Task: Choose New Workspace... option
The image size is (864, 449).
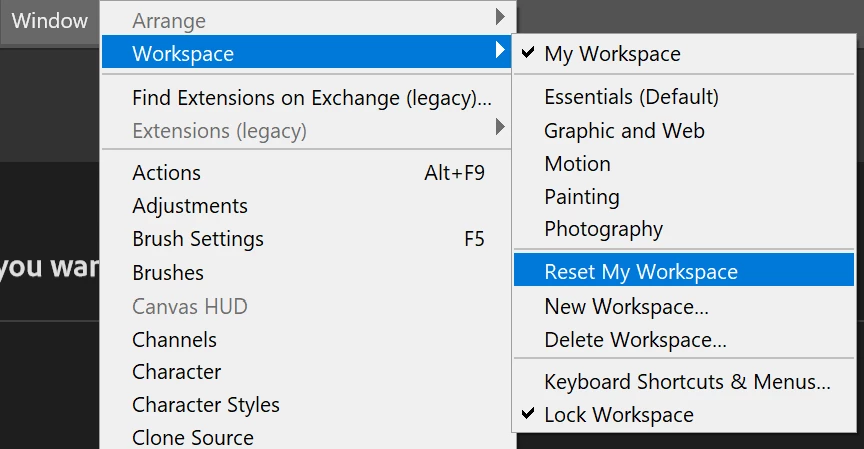Action: [626, 306]
